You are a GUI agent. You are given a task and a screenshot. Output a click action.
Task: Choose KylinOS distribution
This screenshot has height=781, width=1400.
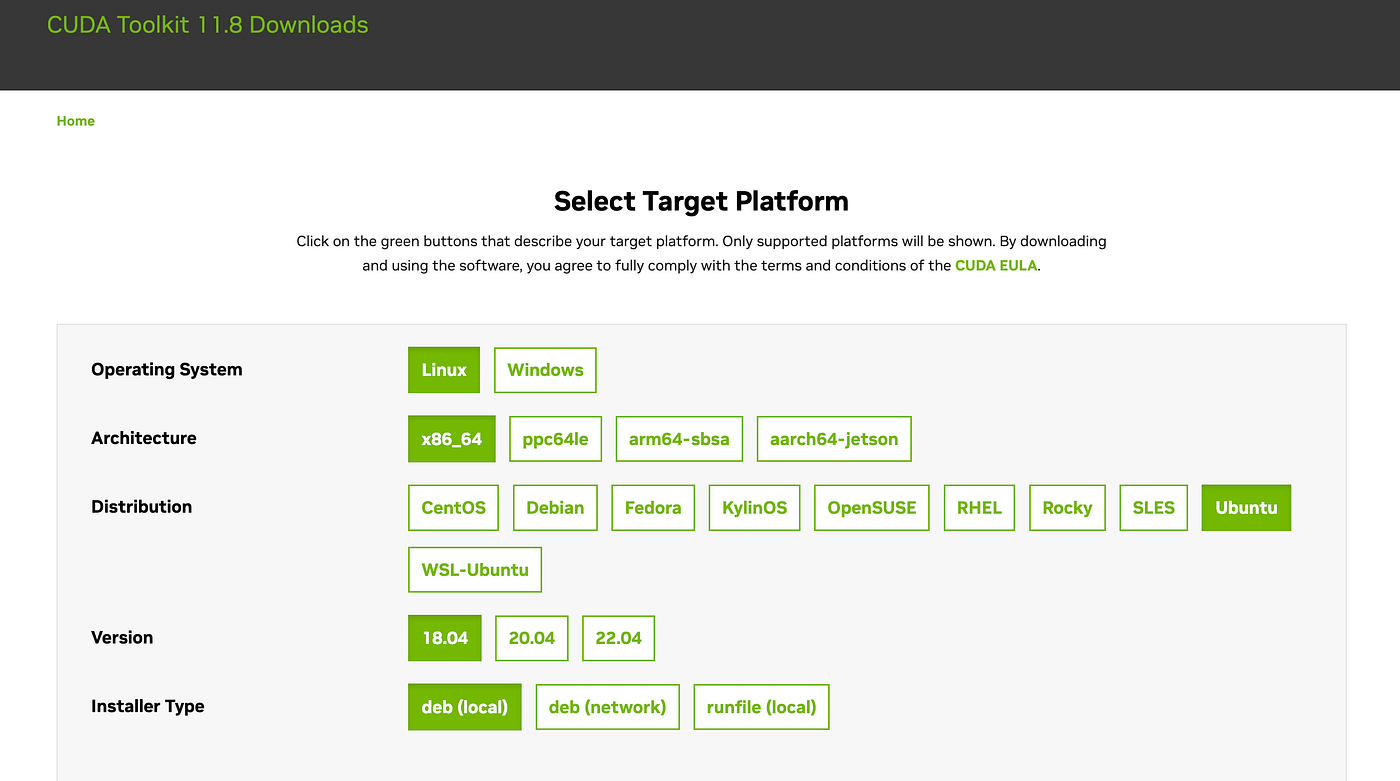pos(755,508)
